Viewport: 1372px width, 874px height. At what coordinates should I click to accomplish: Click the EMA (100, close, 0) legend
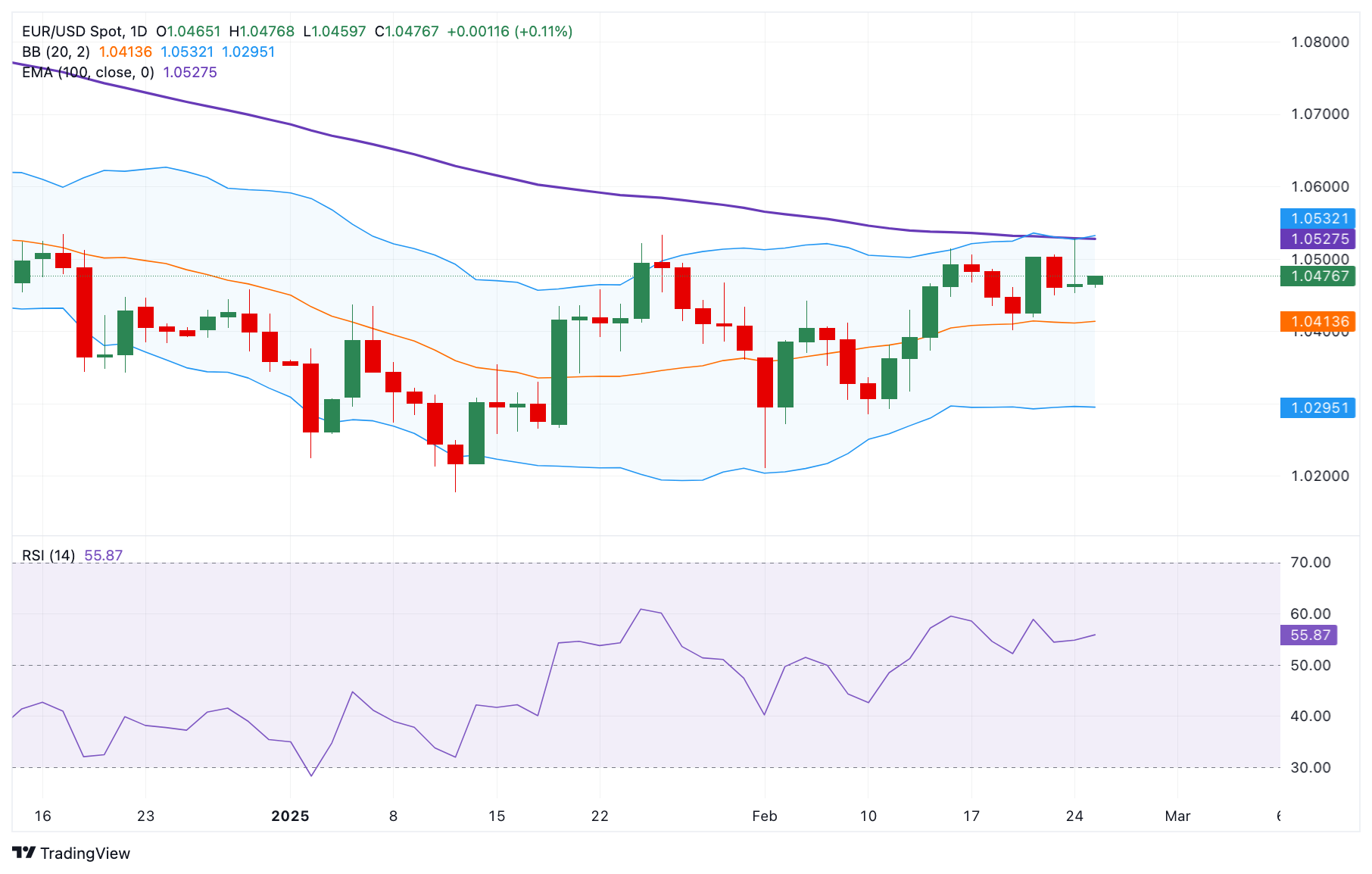[x=88, y=72]
